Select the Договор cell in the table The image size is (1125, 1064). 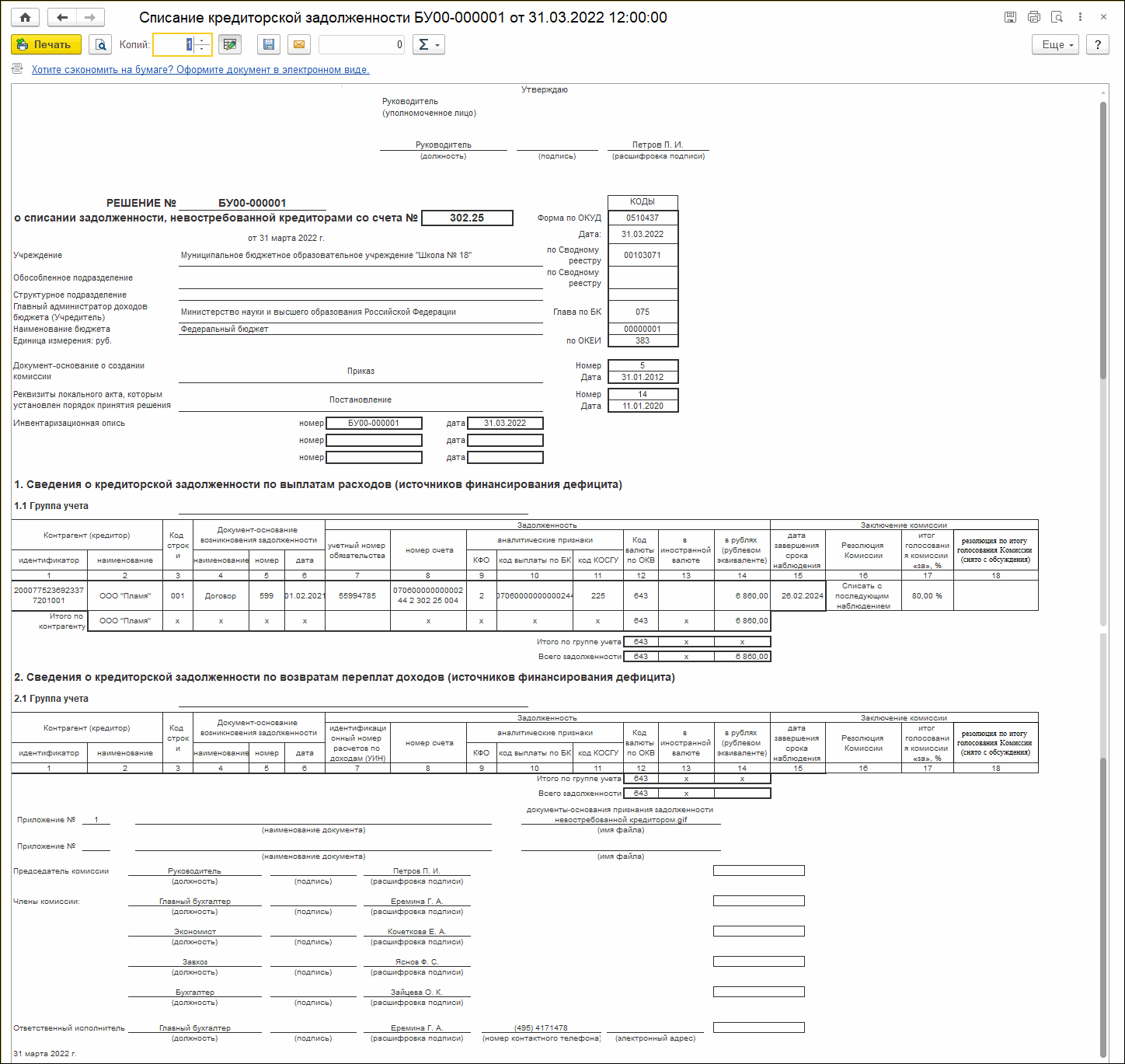pyautogui.click(x=221, y=596)
